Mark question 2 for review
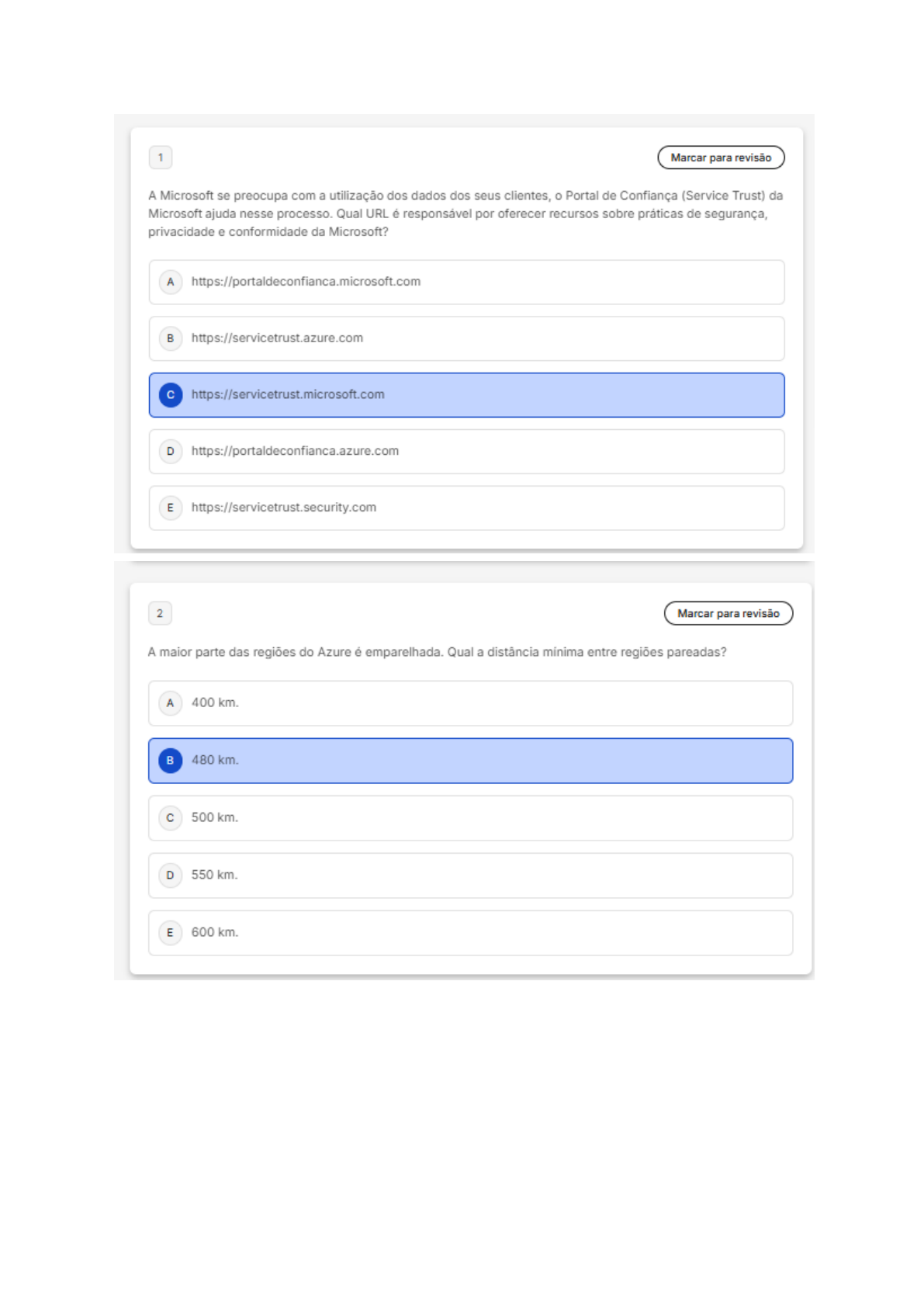Viewport: 924px width, 1307px height. (728, 613)
